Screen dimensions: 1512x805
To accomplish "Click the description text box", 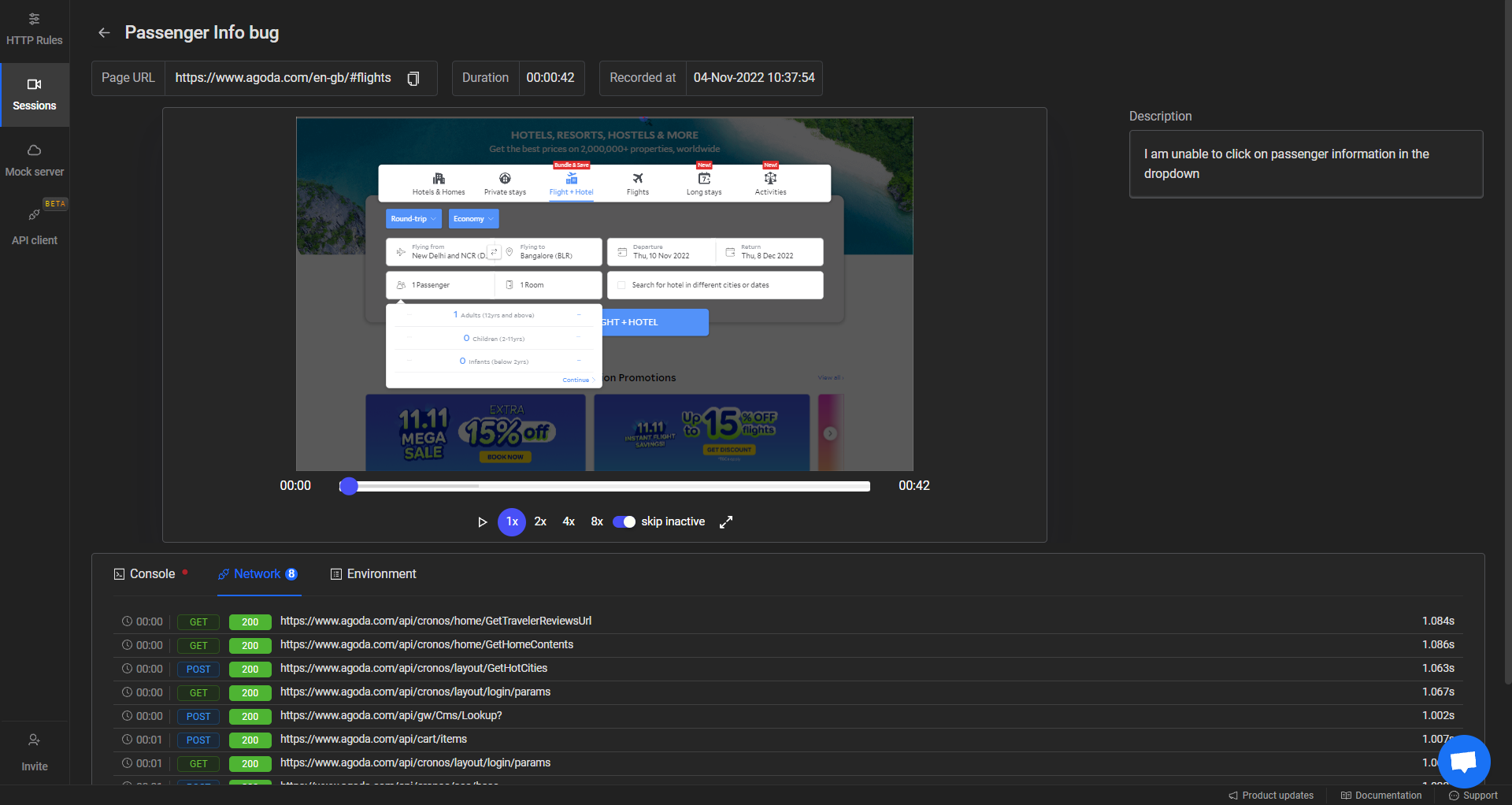I will click(x=1306, y=164).
